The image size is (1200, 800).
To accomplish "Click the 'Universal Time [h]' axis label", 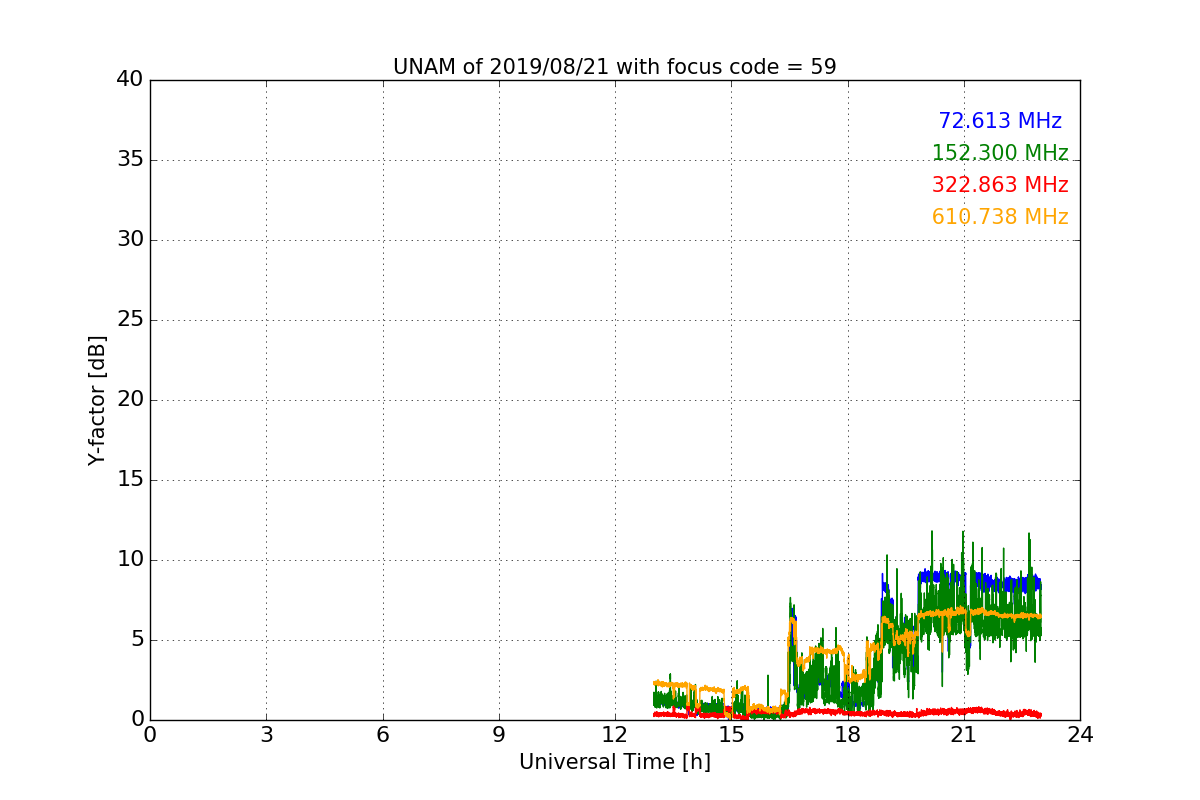I will pos(614,762).
